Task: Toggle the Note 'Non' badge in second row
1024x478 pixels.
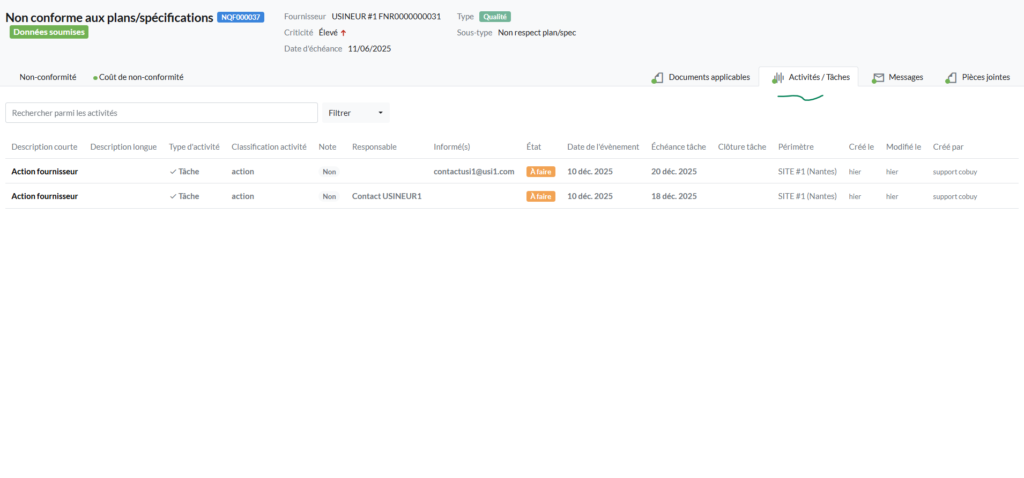Action: coord(329,197)
